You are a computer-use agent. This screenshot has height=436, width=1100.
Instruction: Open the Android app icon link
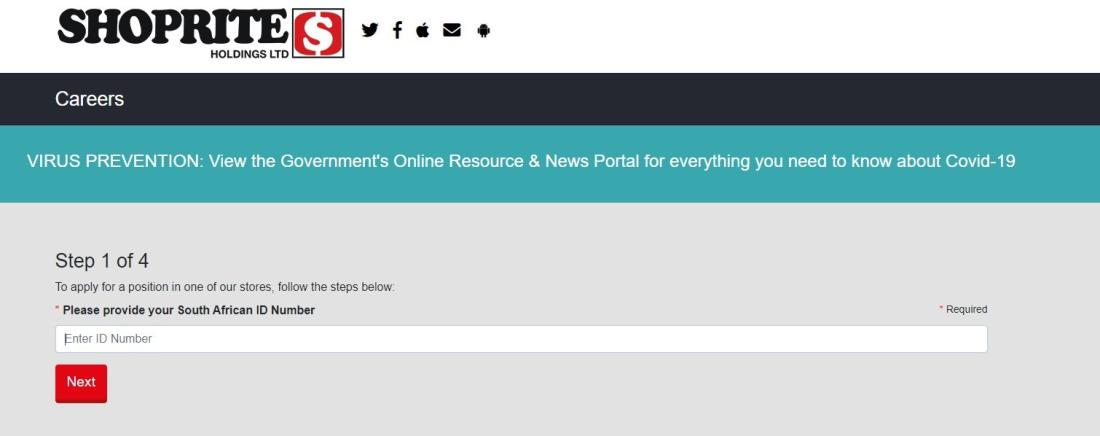pos(483,30)
